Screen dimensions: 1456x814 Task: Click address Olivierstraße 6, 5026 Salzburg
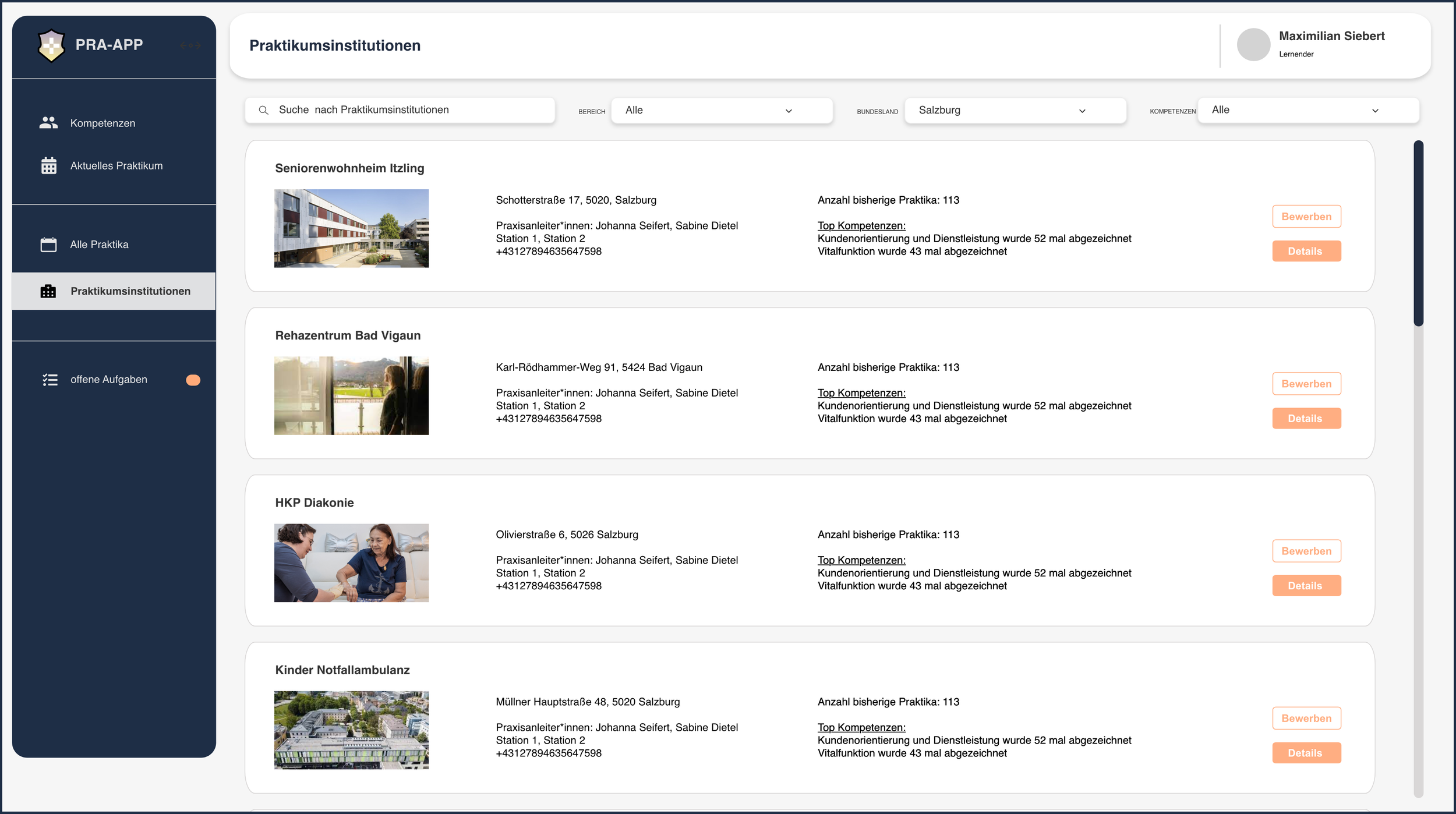pos(567,535)
